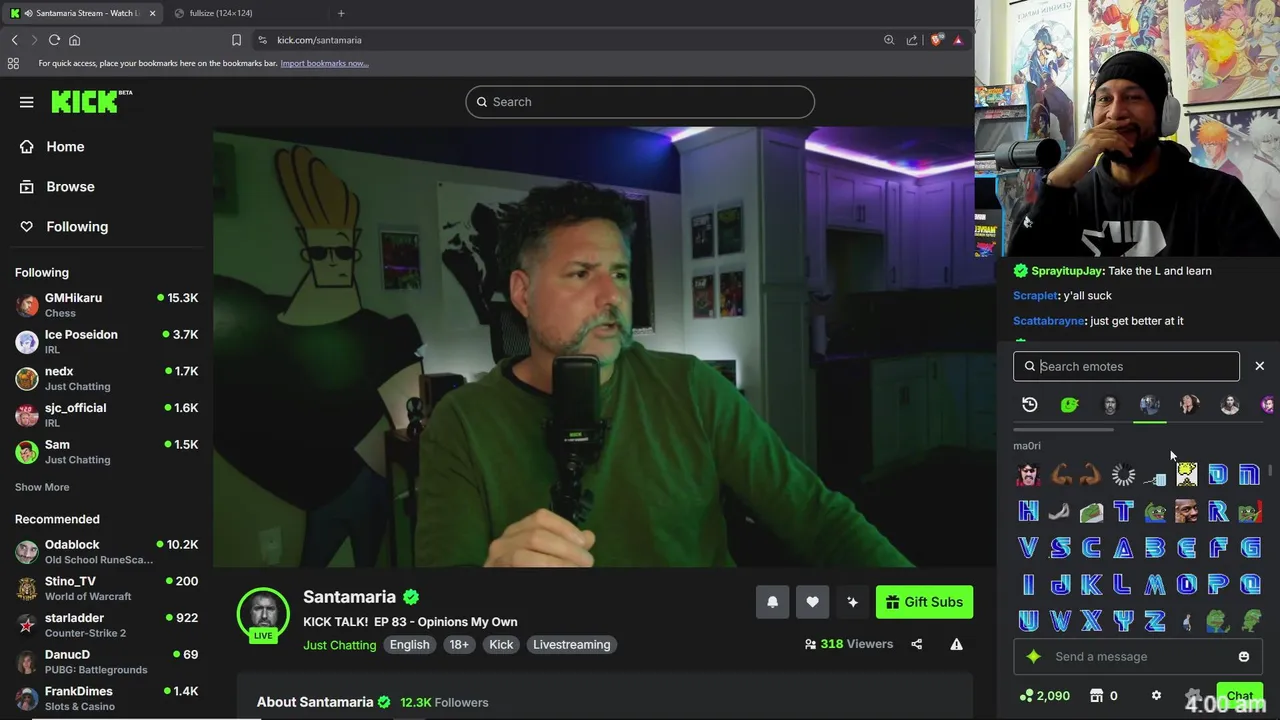This screenshot has width=1280, height=720.
Task: Insert the letter Z emote
Action: [x=1155, y=621]
